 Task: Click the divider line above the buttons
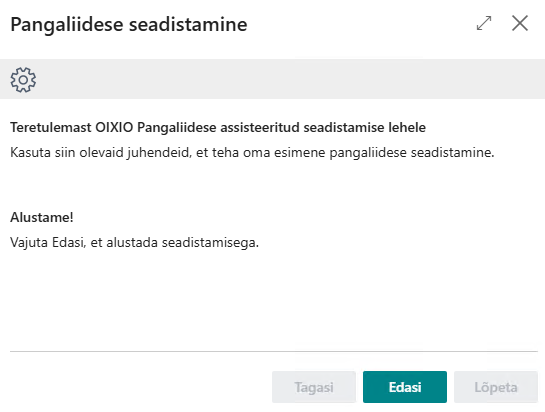coord(274,352)
